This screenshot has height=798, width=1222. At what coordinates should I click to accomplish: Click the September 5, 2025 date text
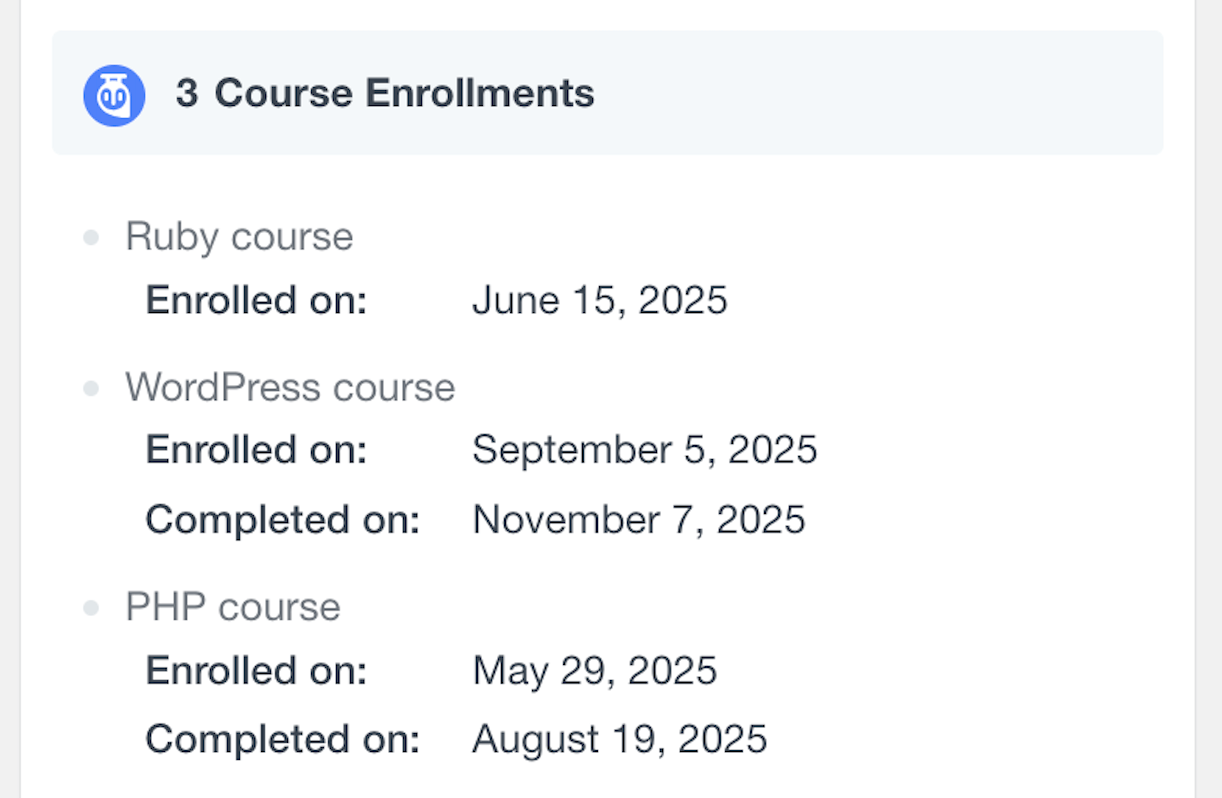pyautogui.click(x=645, y=449)
